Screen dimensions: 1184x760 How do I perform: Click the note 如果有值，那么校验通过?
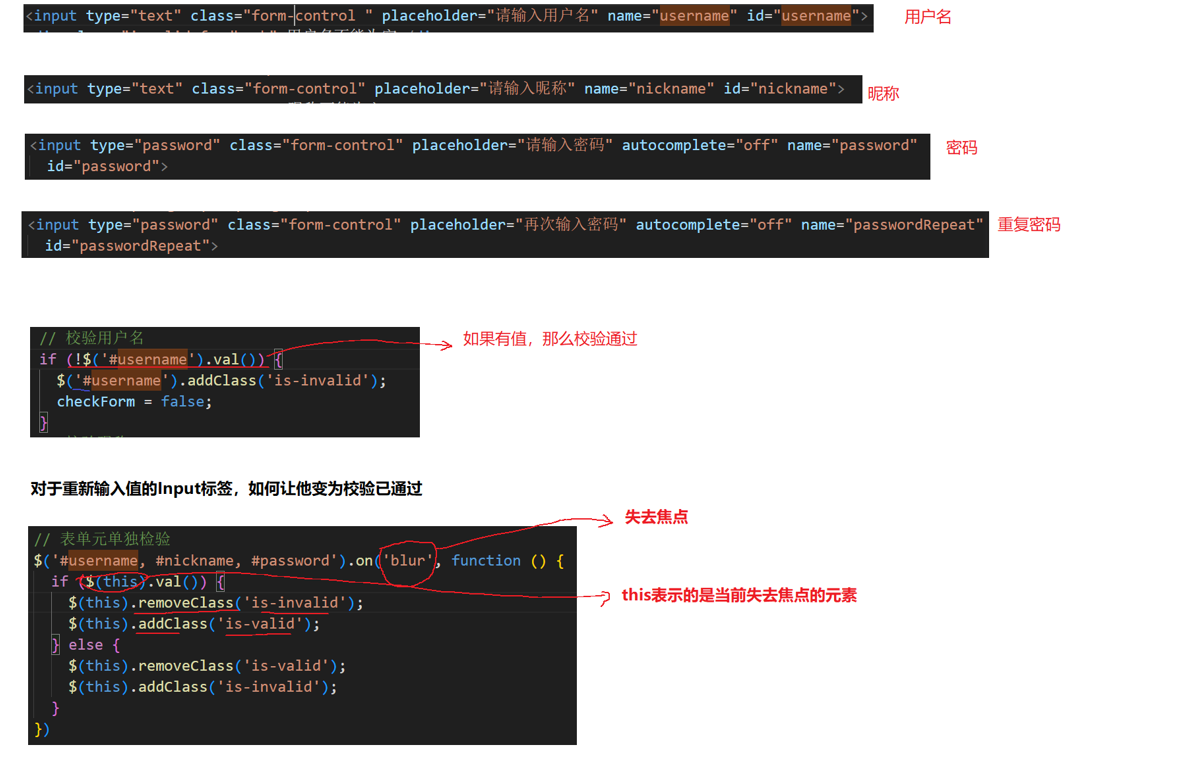pos(550,339)
